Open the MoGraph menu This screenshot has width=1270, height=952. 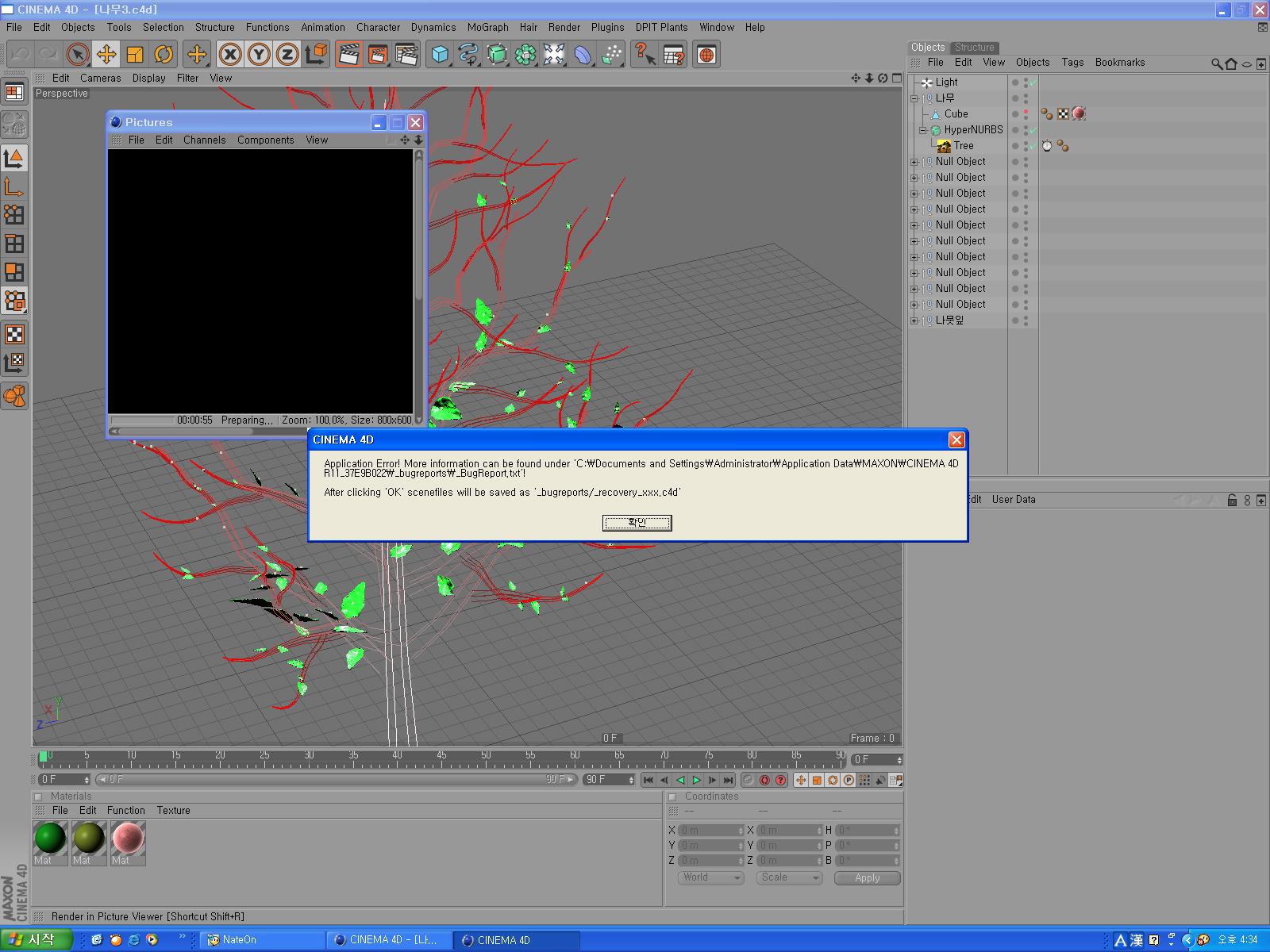pos(487,27)
